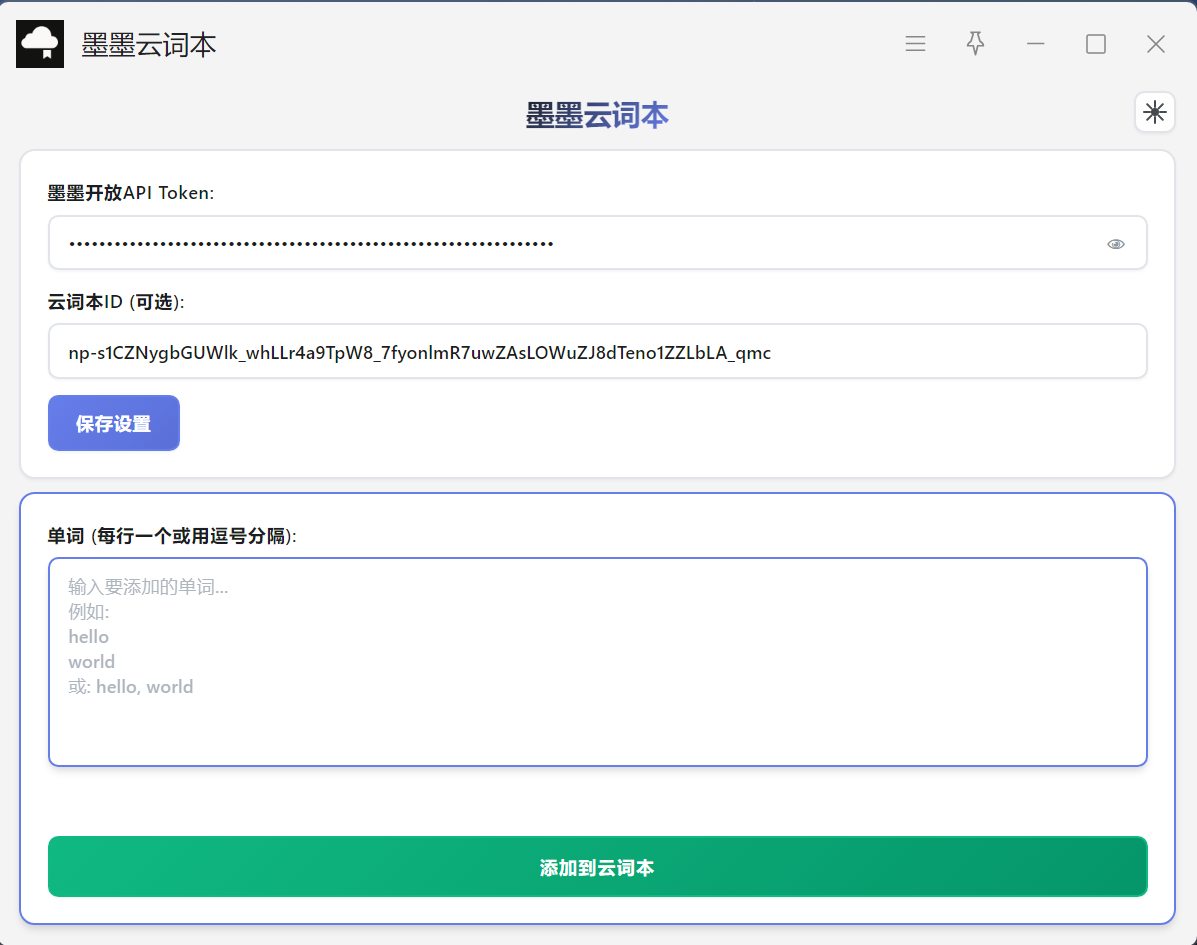The width and height of the screenshot is (1197, 945).
Task: Pin the window with the pushpin icon
Action: [x=975, y=44]
